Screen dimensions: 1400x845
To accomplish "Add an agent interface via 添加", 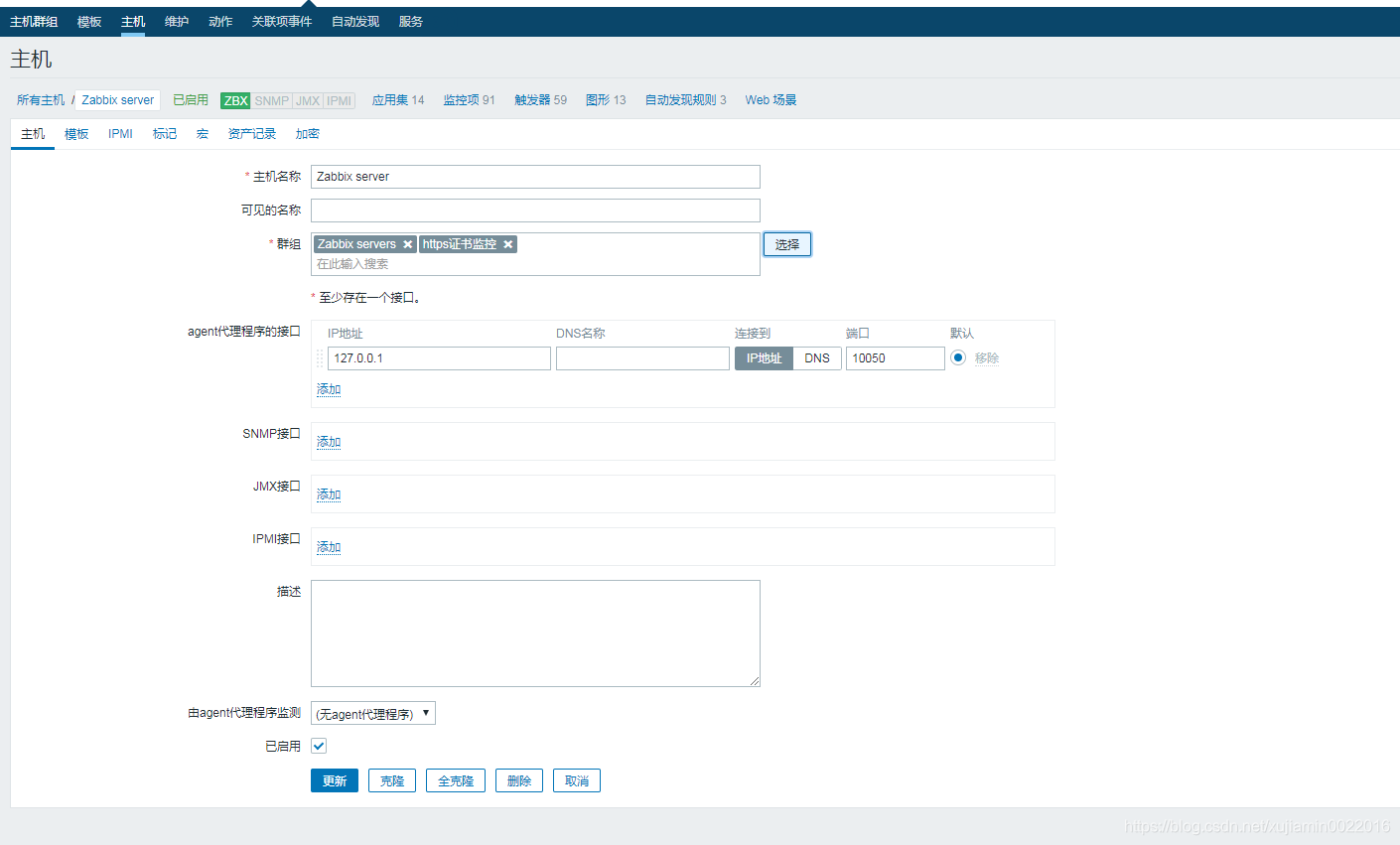I will pos(329,389).
